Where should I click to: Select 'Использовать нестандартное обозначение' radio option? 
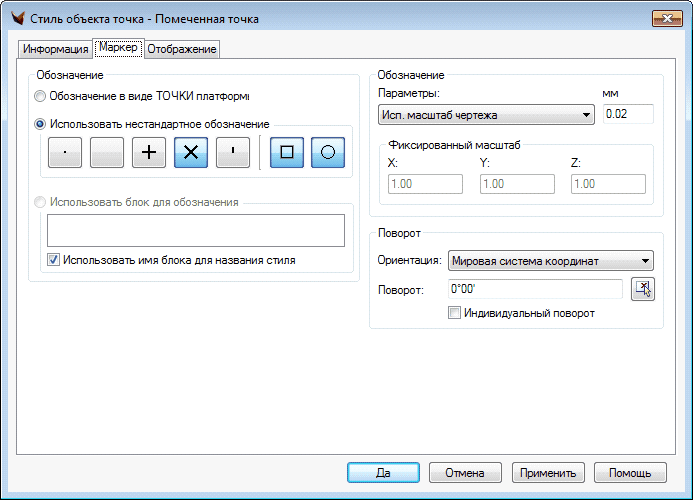point(40,124)
